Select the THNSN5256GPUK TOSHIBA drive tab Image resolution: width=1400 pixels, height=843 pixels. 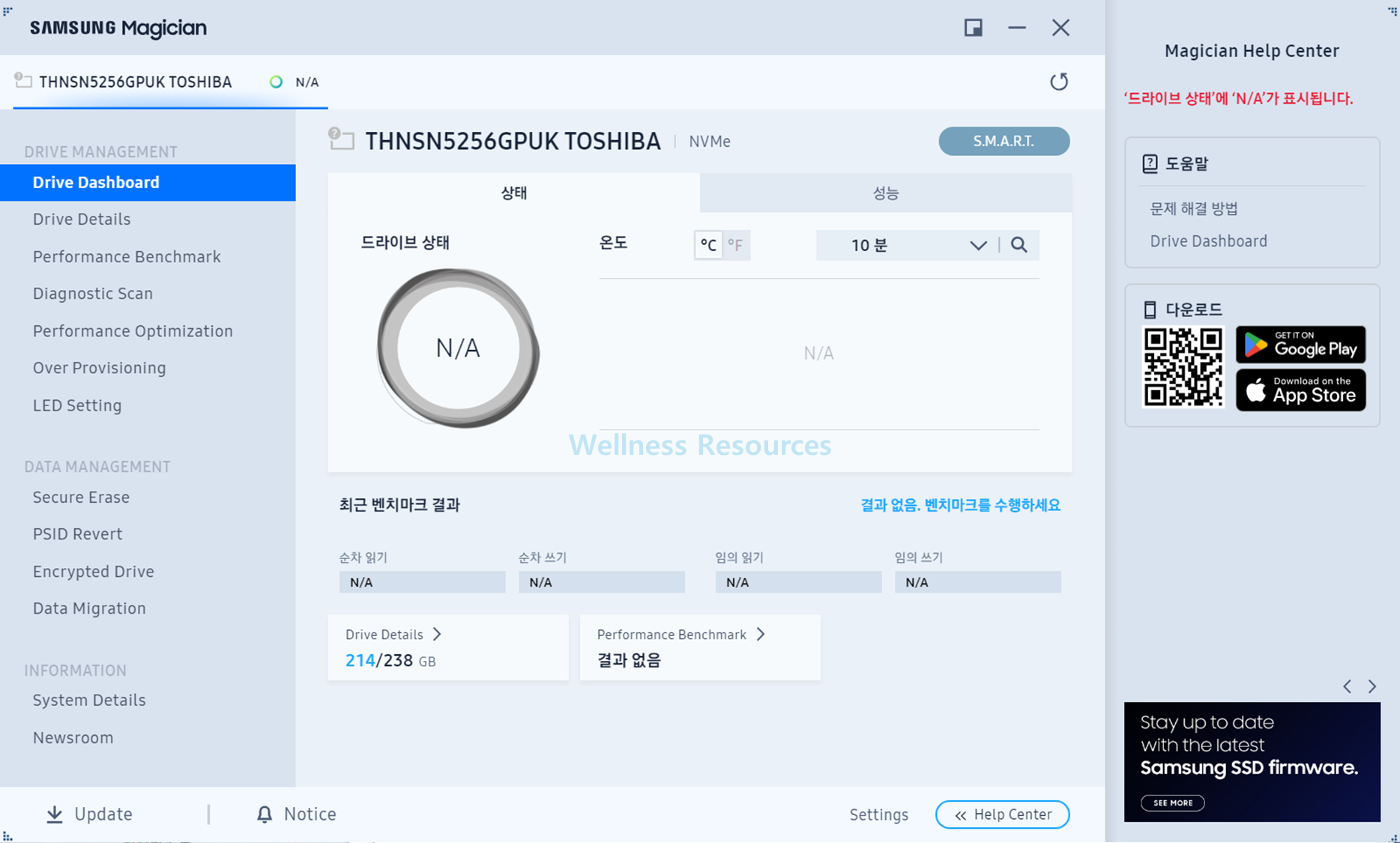point(170,82)
